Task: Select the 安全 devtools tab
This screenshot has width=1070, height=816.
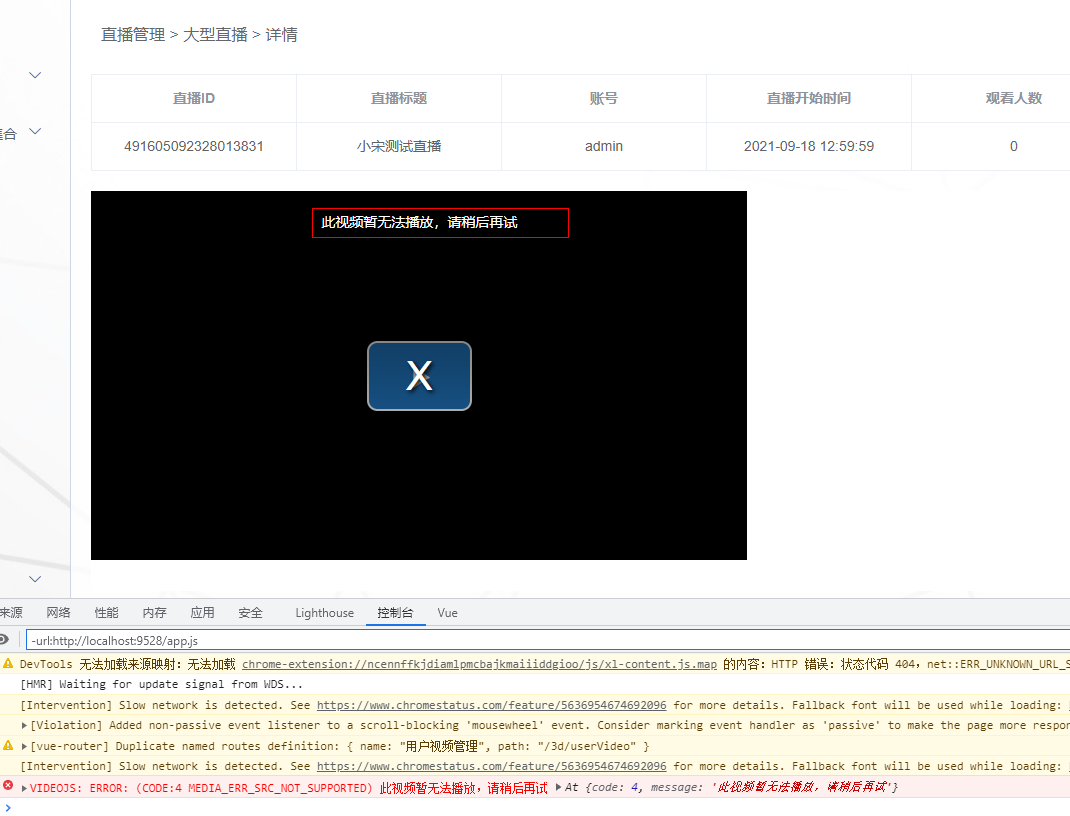Action: tap(250, 613)
